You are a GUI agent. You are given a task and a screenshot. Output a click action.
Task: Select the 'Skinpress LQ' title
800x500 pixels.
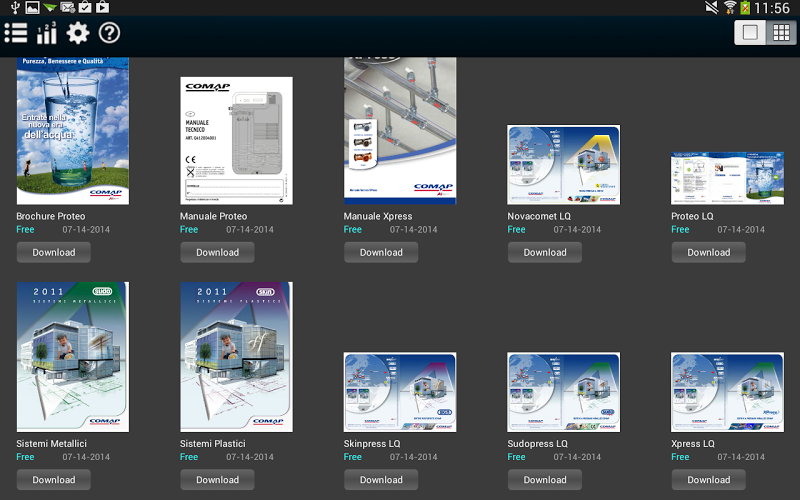tap(372, 444)
